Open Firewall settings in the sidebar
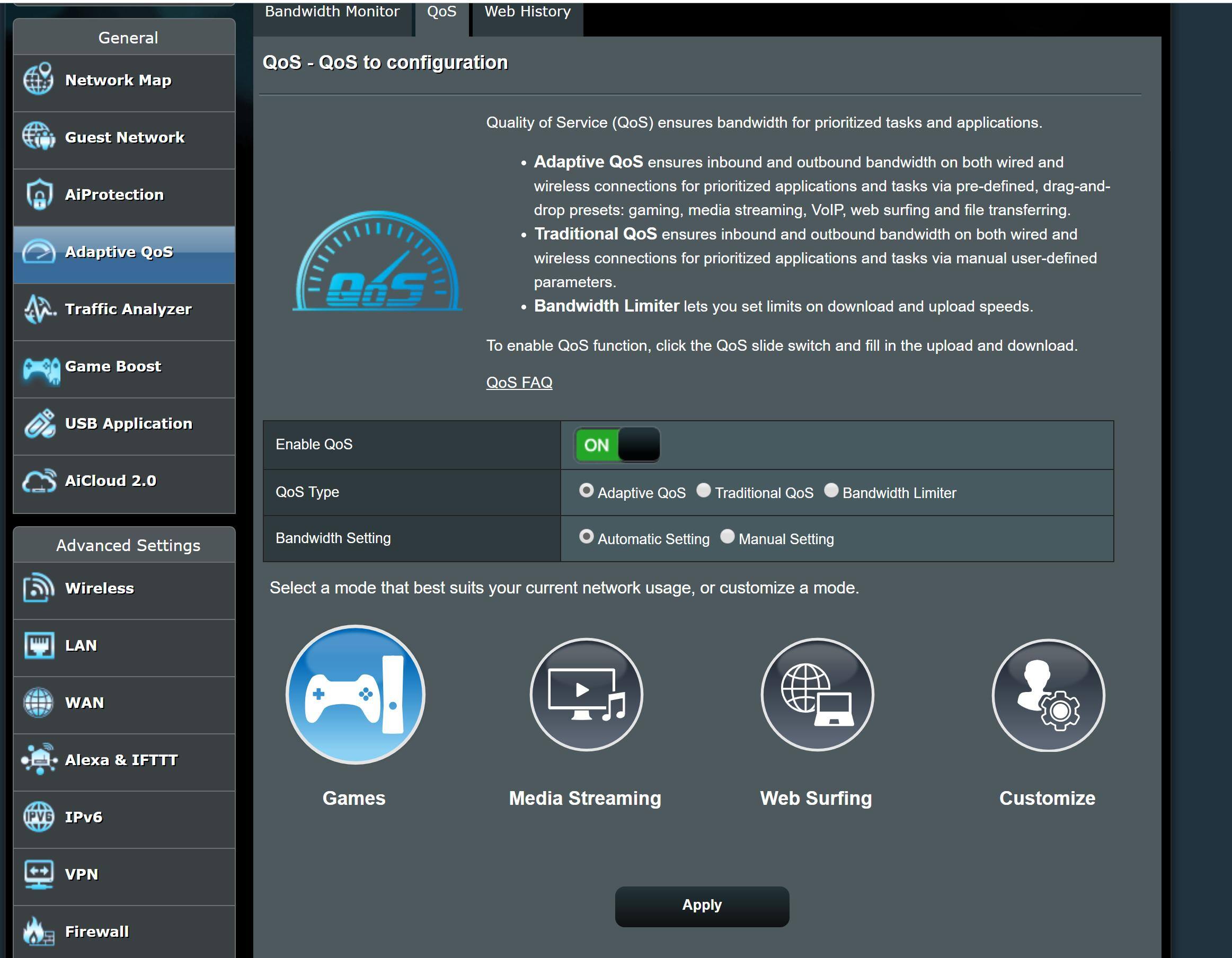1232x958 pixels. [96, 932]
